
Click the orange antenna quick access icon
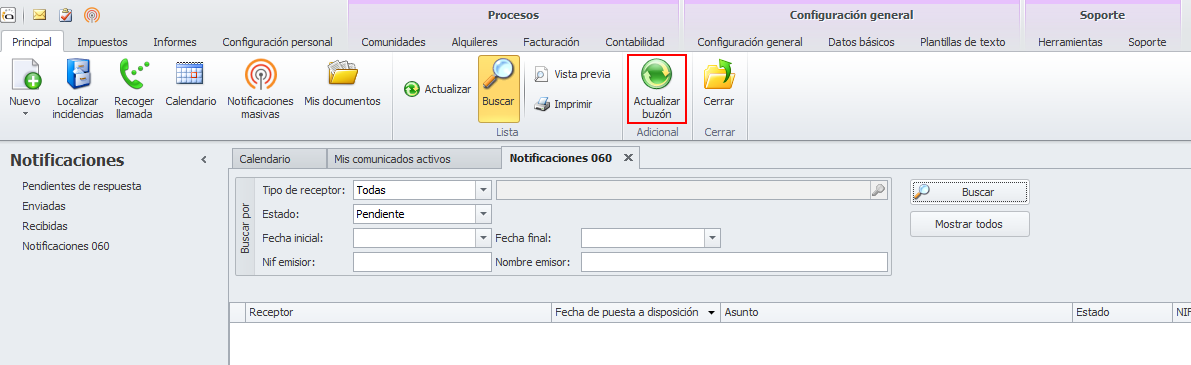(x=91, y=14)
